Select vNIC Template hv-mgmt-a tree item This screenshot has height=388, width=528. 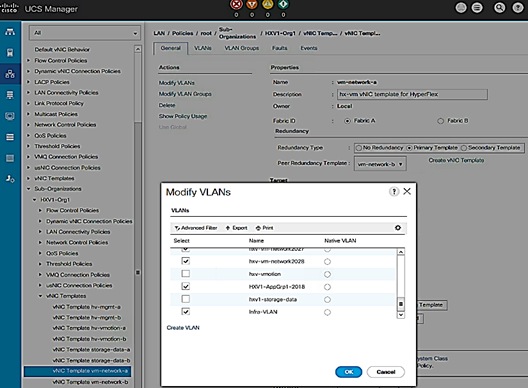[87, 307]
